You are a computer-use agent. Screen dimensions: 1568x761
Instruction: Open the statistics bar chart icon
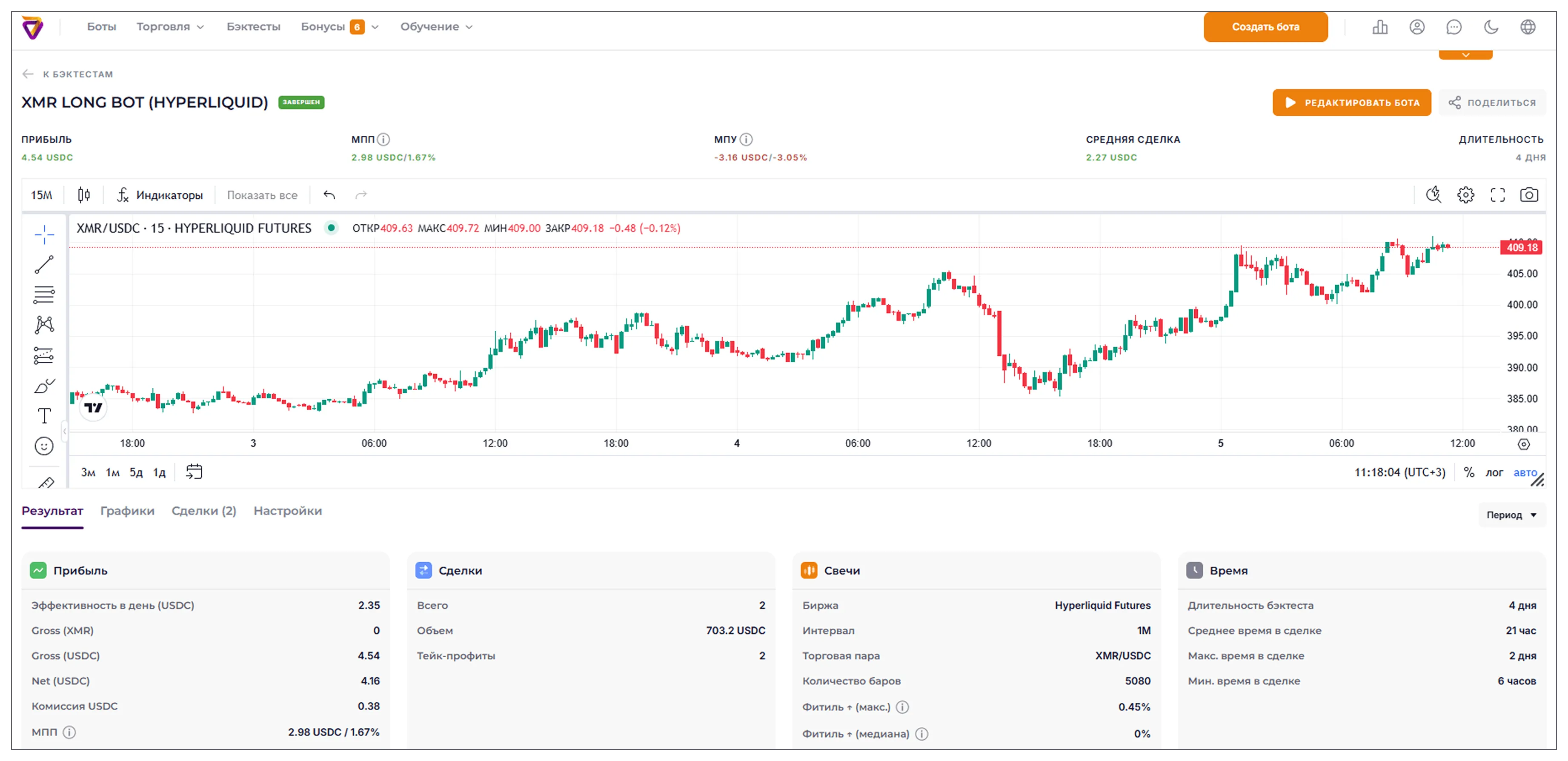point(1380,27)
